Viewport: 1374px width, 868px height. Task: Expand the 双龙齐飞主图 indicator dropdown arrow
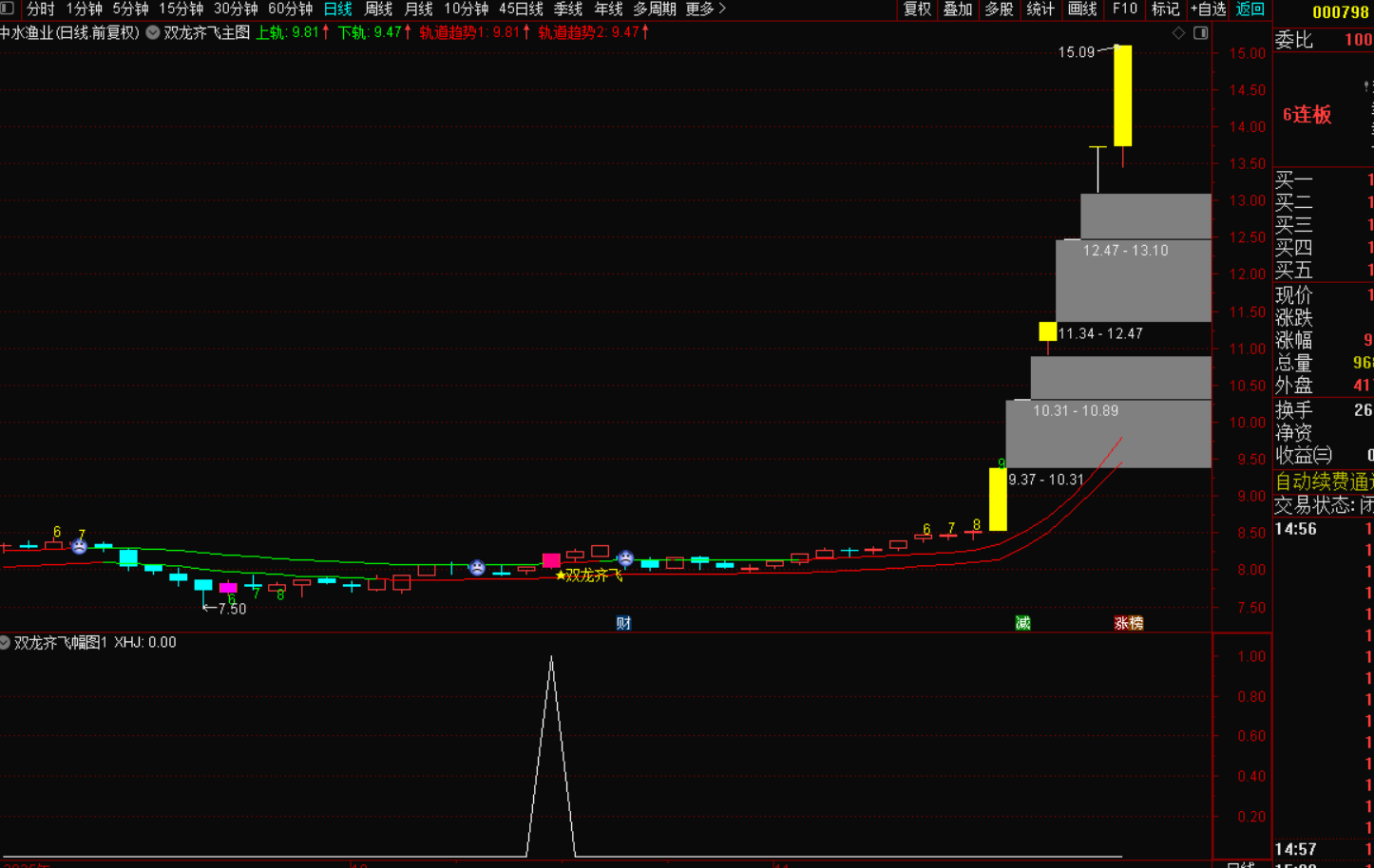pyautogui.click(x=152, y=32)
